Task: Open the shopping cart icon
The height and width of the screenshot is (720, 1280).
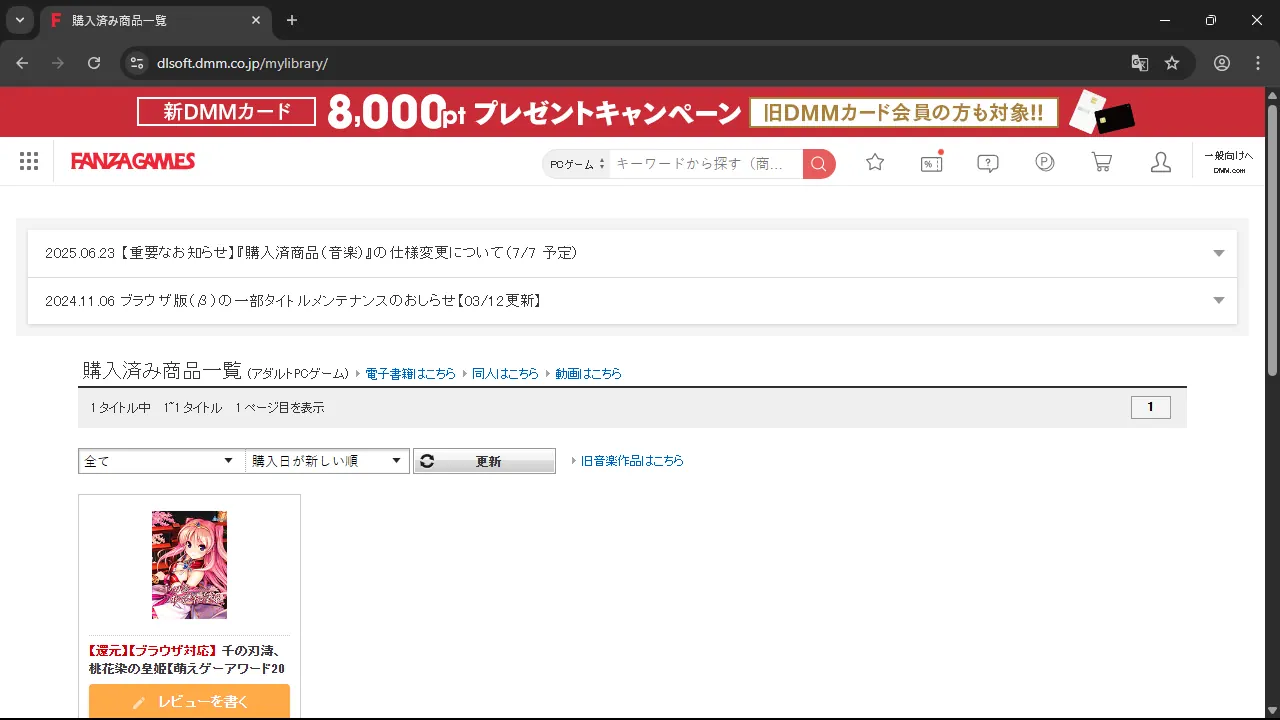Action: pyautogui.click(x=1102, y=162)
